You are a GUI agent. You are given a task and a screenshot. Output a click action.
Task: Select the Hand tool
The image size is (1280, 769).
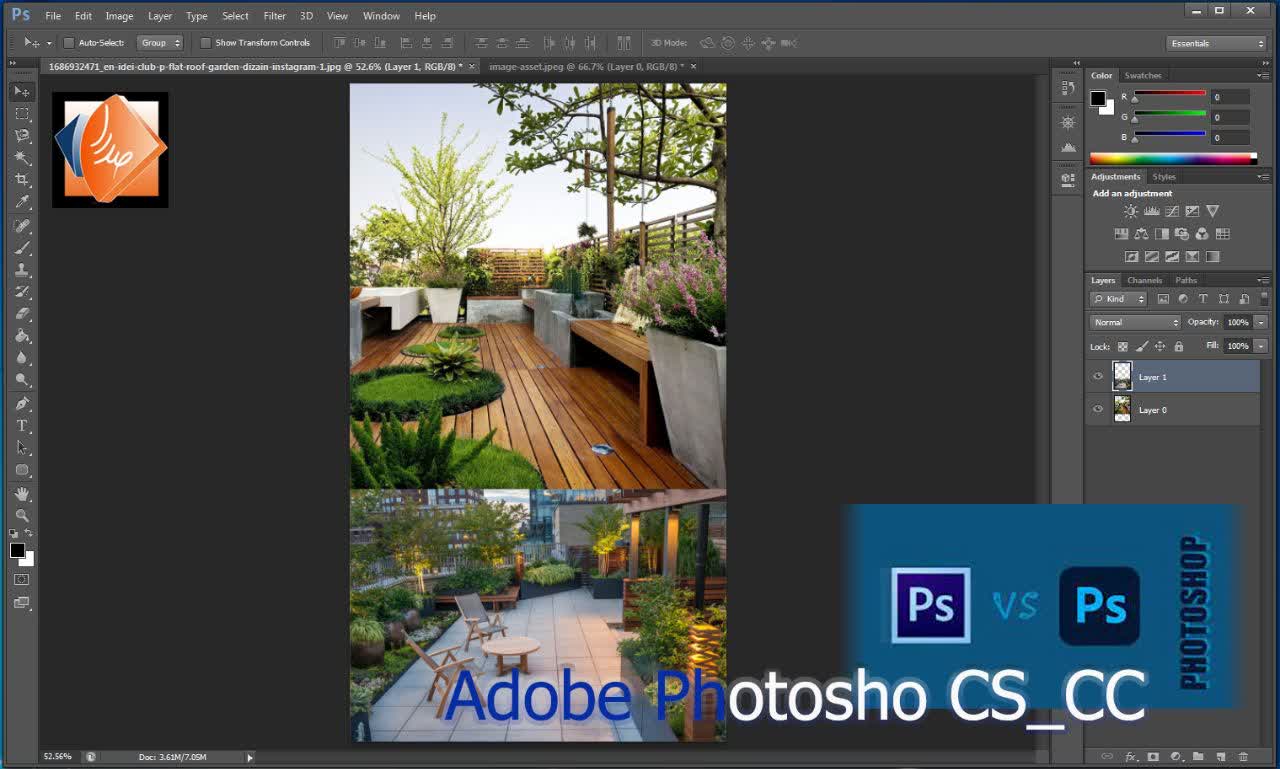(22, 494)
